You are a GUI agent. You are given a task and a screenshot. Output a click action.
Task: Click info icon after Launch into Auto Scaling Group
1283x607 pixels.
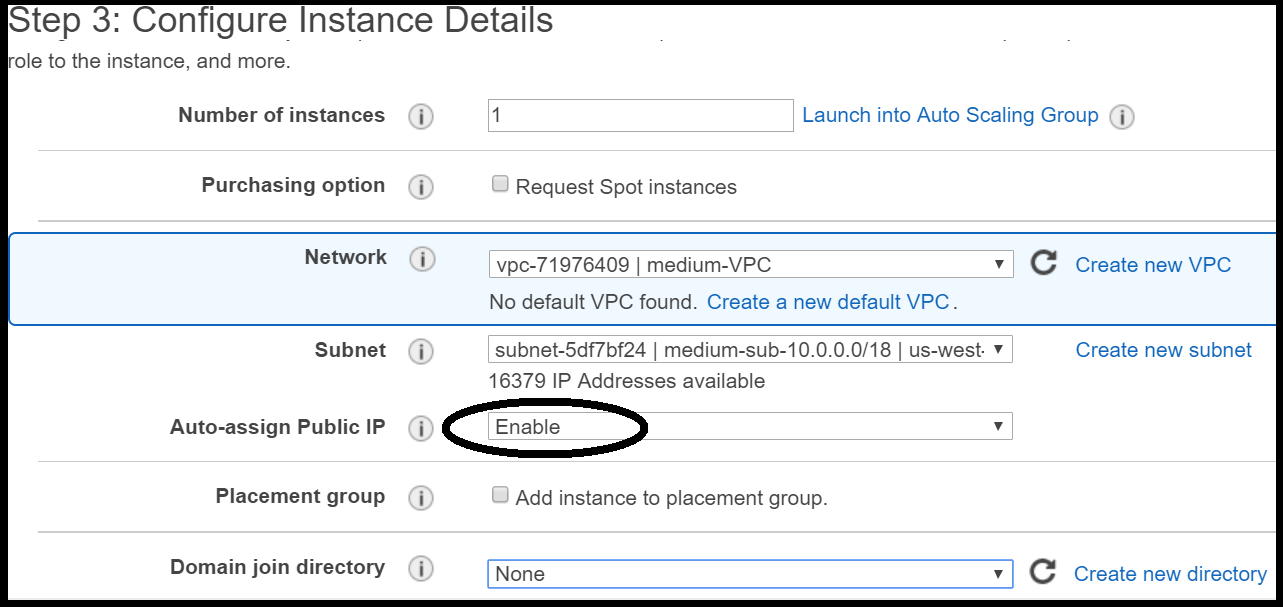(1122, 117)
